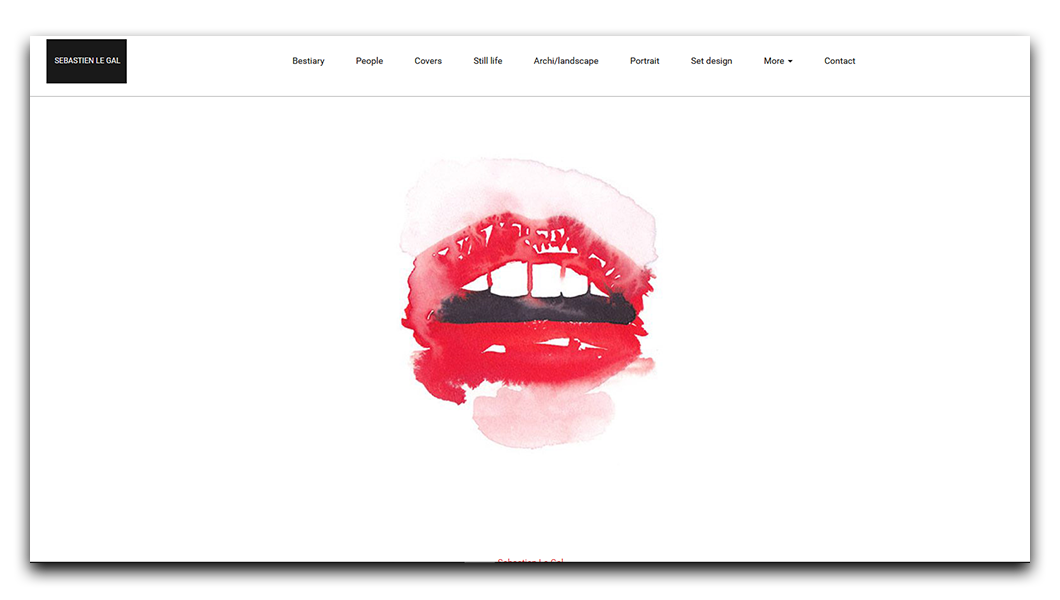Open the Set design page

point(711,61)
